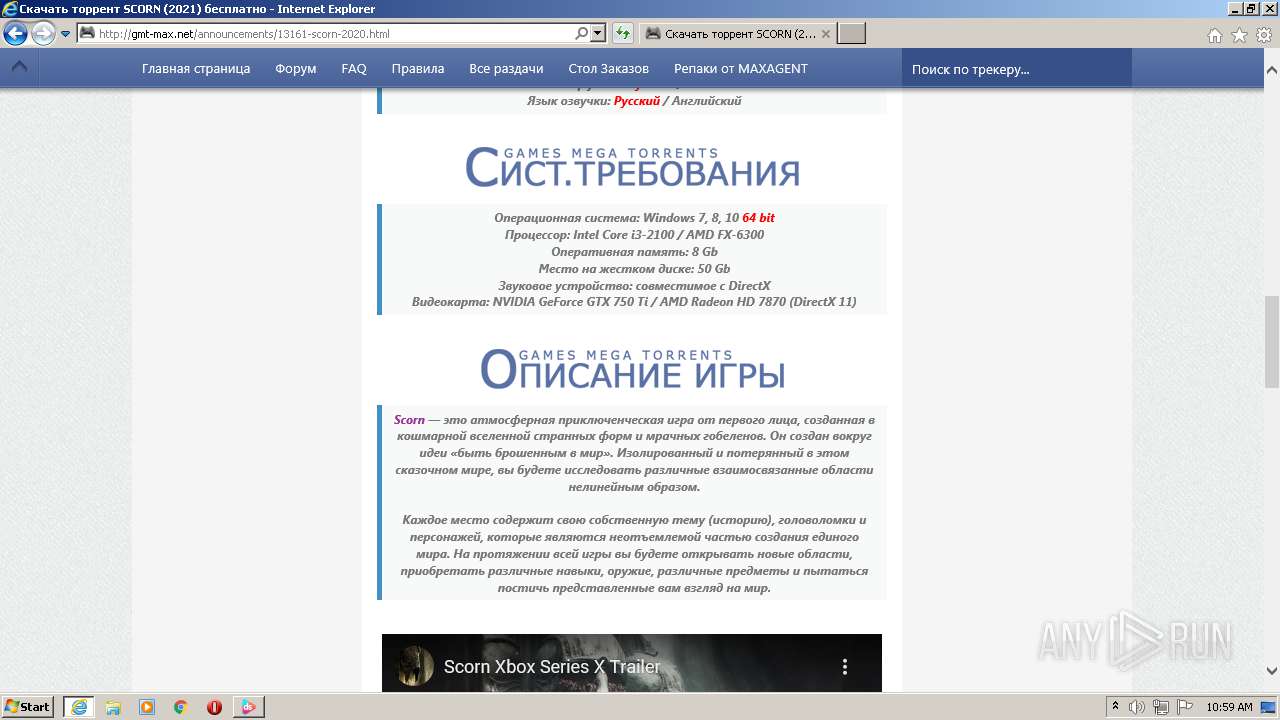The image size is (1280, 720).
Task: Show hidden tray icons arrow
Action: pyautogui.click(x=1115, y=706)
